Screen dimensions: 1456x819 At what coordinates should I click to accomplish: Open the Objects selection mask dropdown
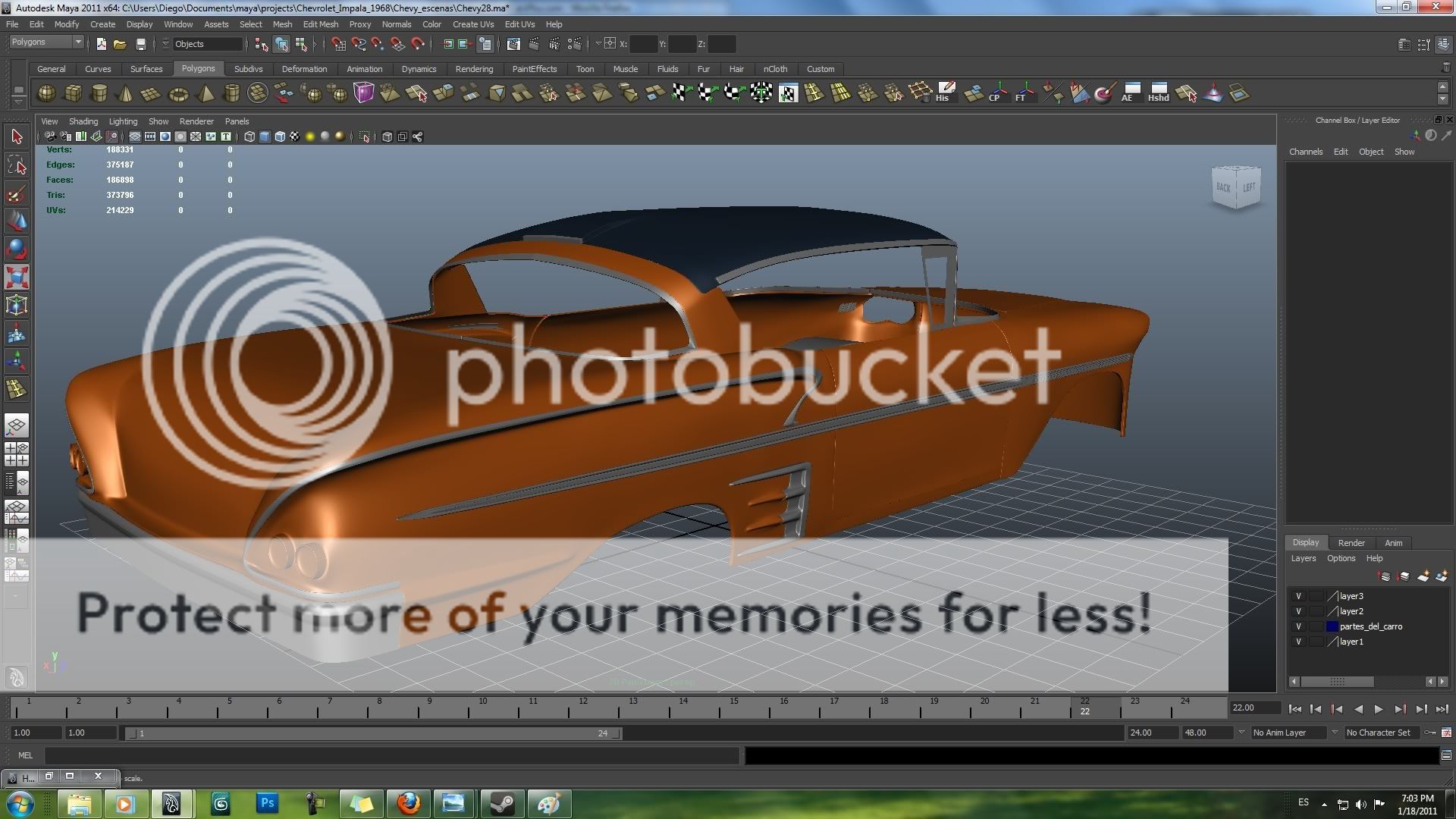coord(207,44)
